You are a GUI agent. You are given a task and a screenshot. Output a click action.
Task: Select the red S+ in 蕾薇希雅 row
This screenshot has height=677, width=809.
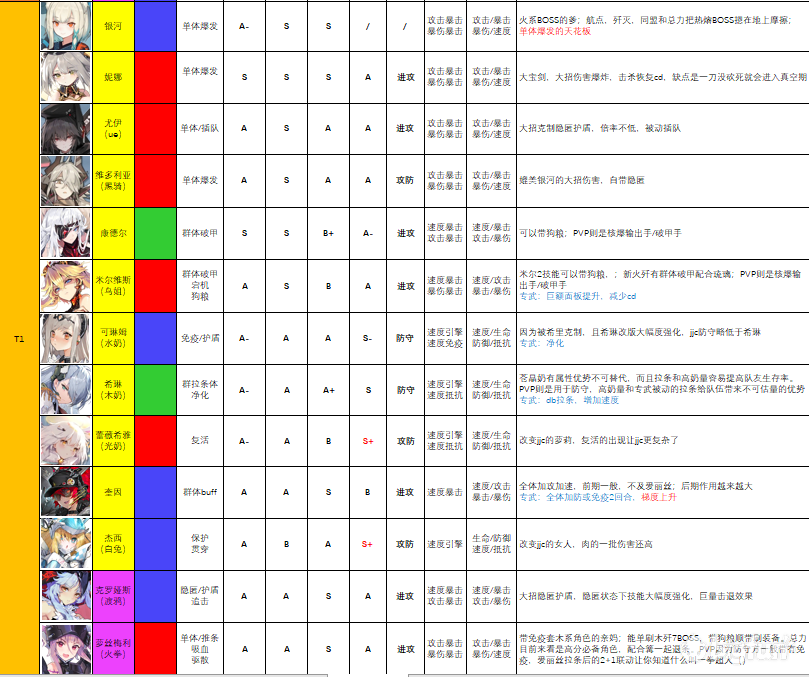click(x=368, y=441)
